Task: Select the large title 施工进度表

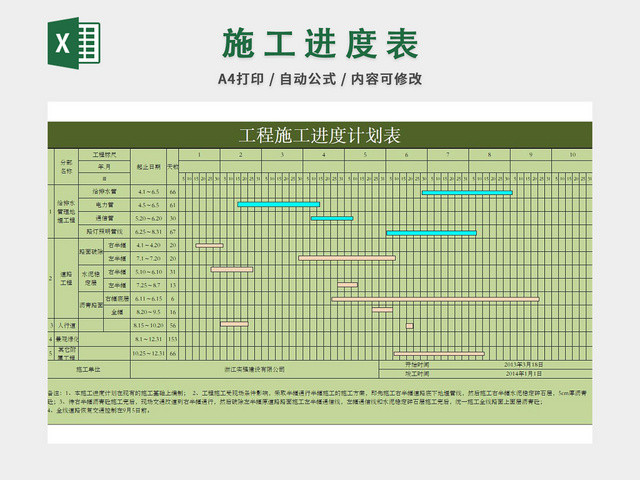Action: (x=321, y=44)
